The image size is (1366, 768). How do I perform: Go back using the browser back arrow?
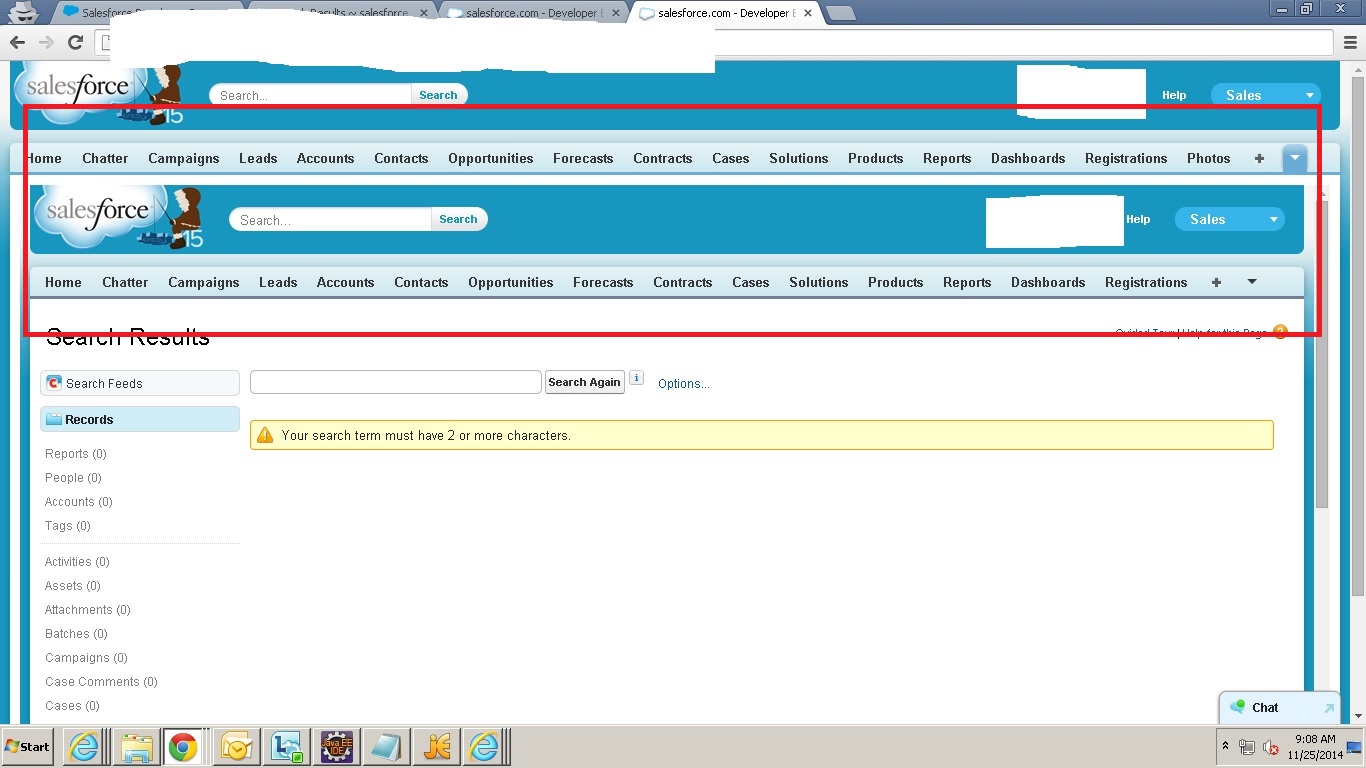17,42
